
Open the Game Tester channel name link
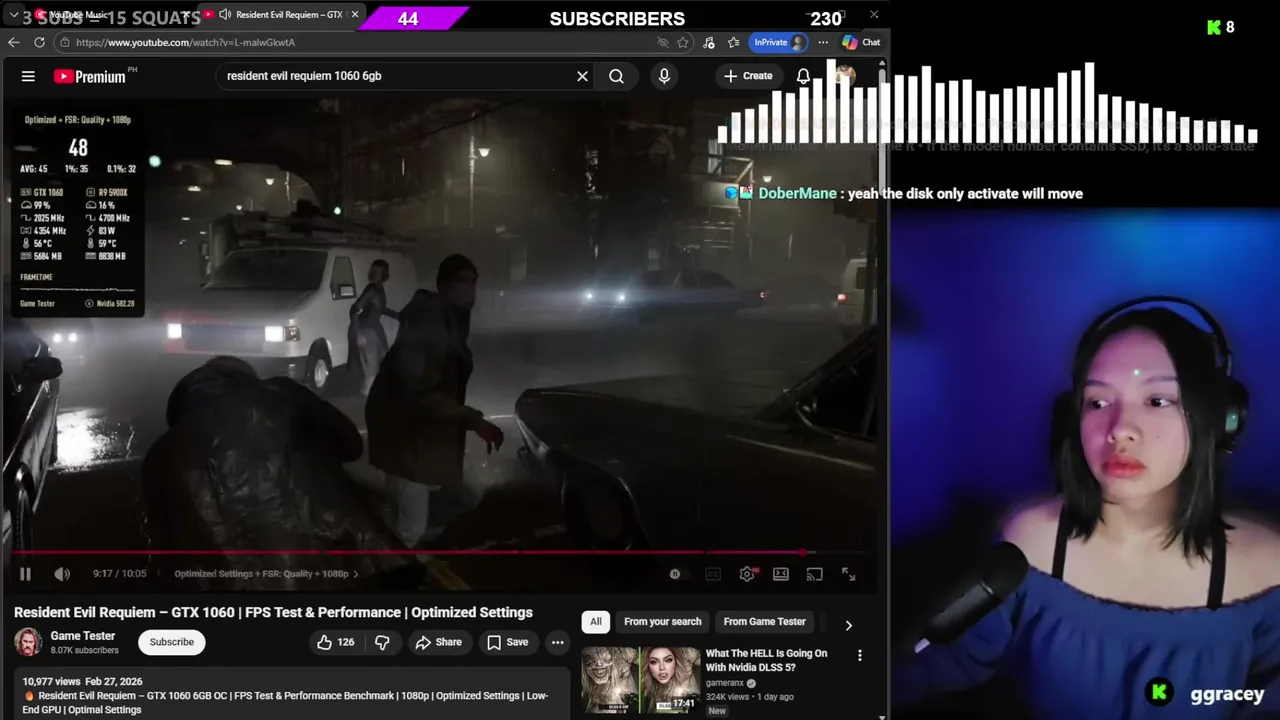pos(83,636)
